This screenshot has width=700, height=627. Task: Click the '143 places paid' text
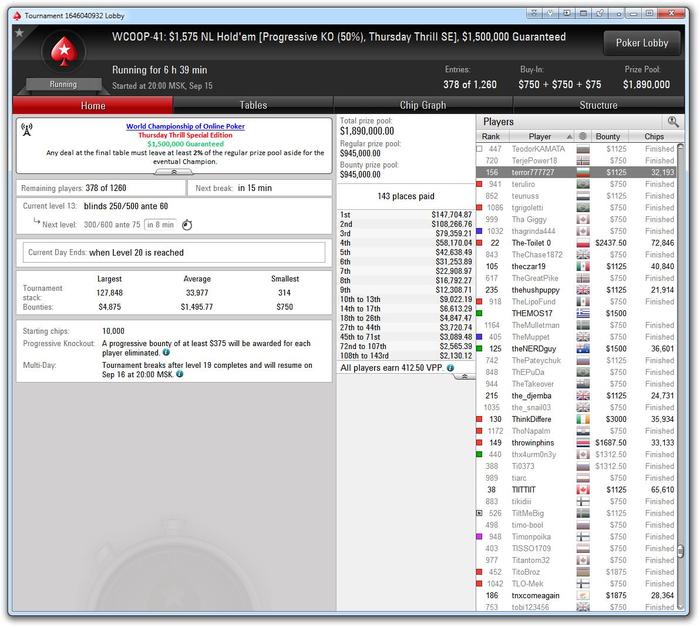[405, 196]
